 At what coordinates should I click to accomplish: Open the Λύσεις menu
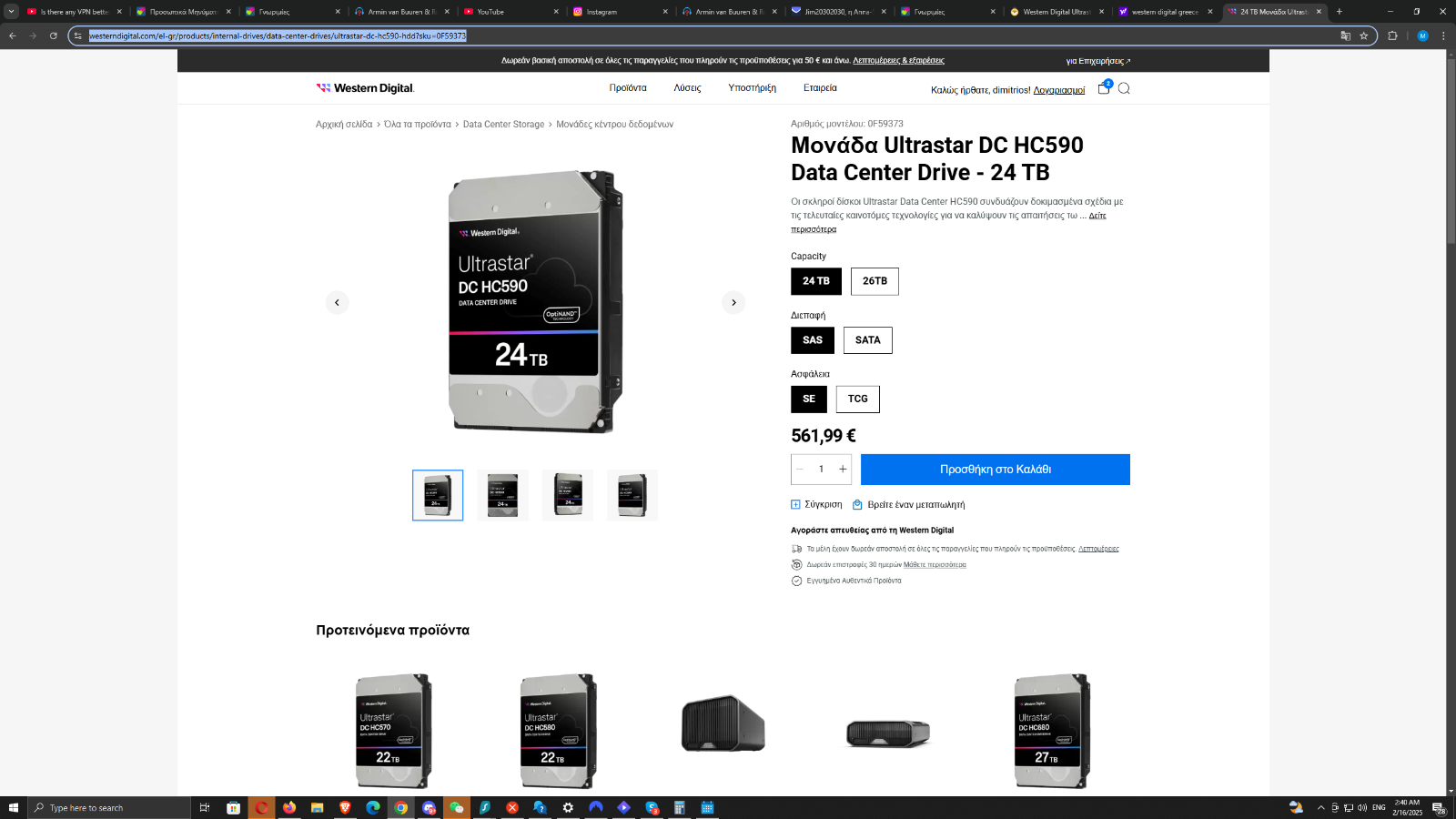coord(687,88)
